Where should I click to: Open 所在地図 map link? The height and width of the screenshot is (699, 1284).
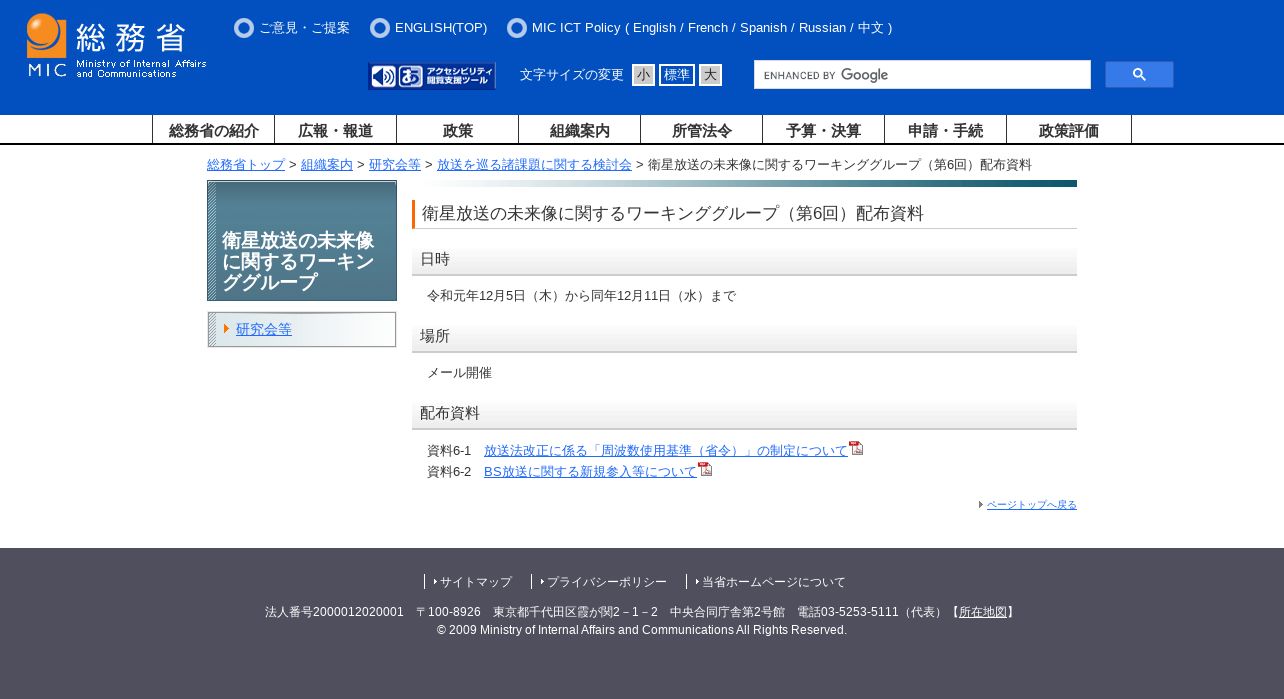pyautogui.click(x=983, y=612)
